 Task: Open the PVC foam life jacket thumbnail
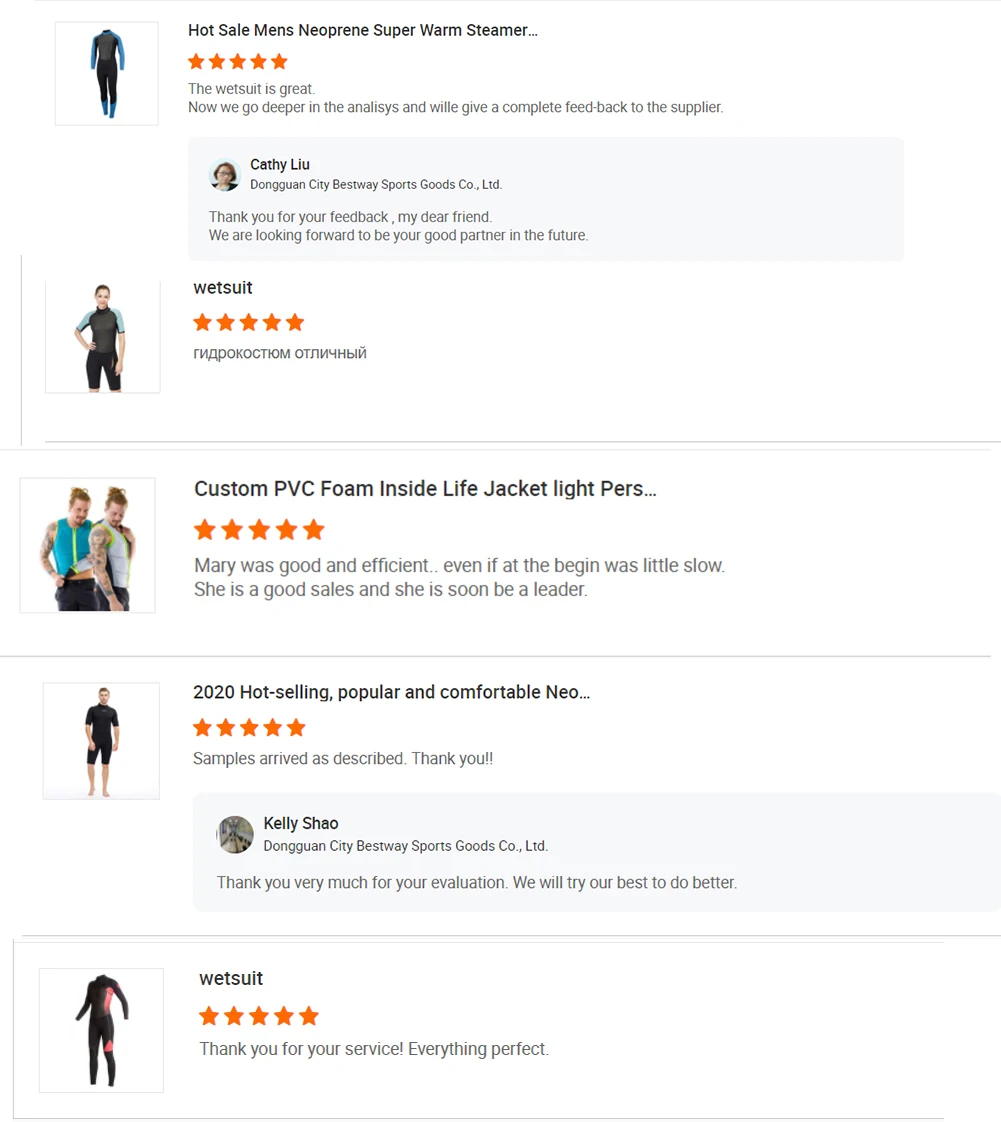coord(87,545)
